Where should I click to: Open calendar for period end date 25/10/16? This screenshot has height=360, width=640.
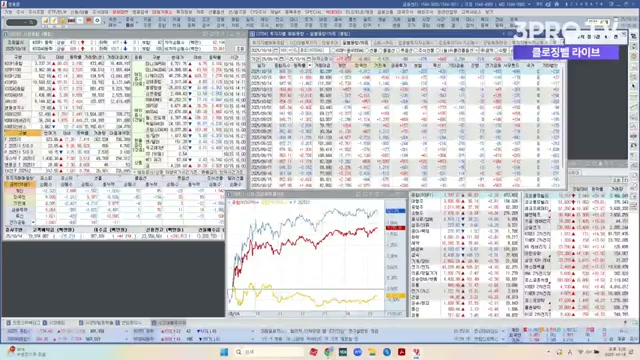pos(309,59)
